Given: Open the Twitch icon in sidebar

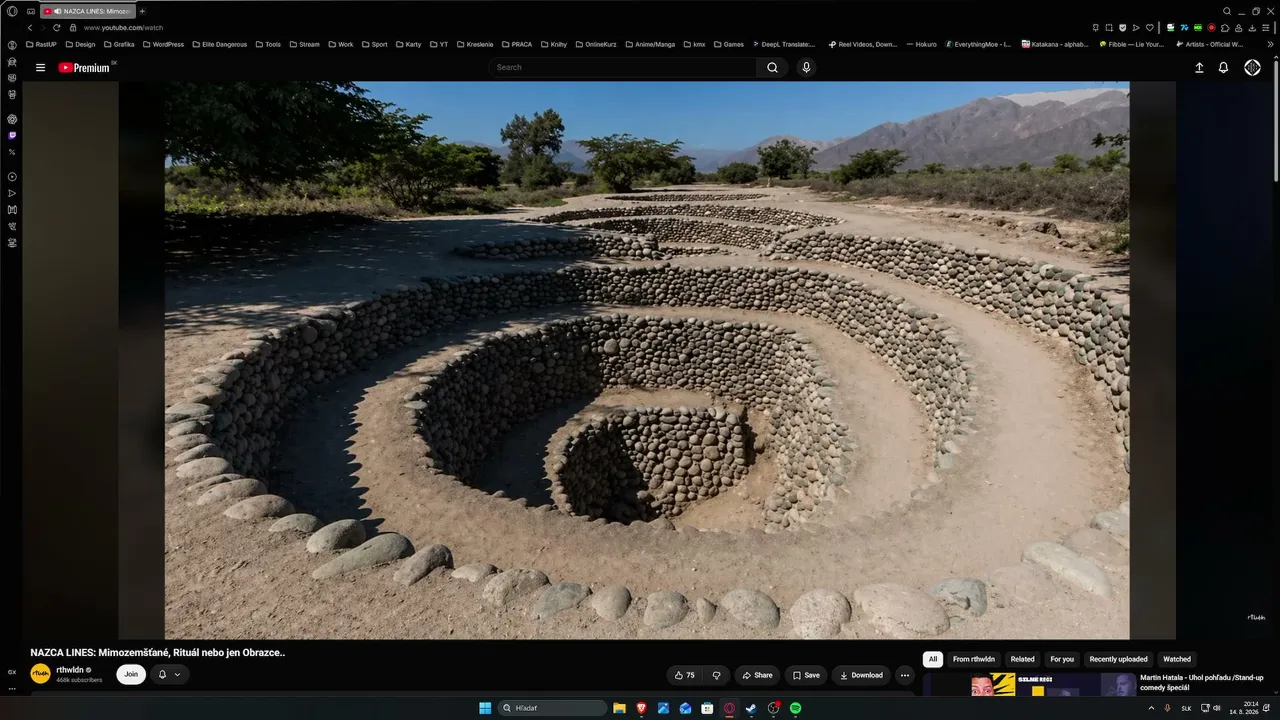Looking at the screenshot, I should click(12, 135).
